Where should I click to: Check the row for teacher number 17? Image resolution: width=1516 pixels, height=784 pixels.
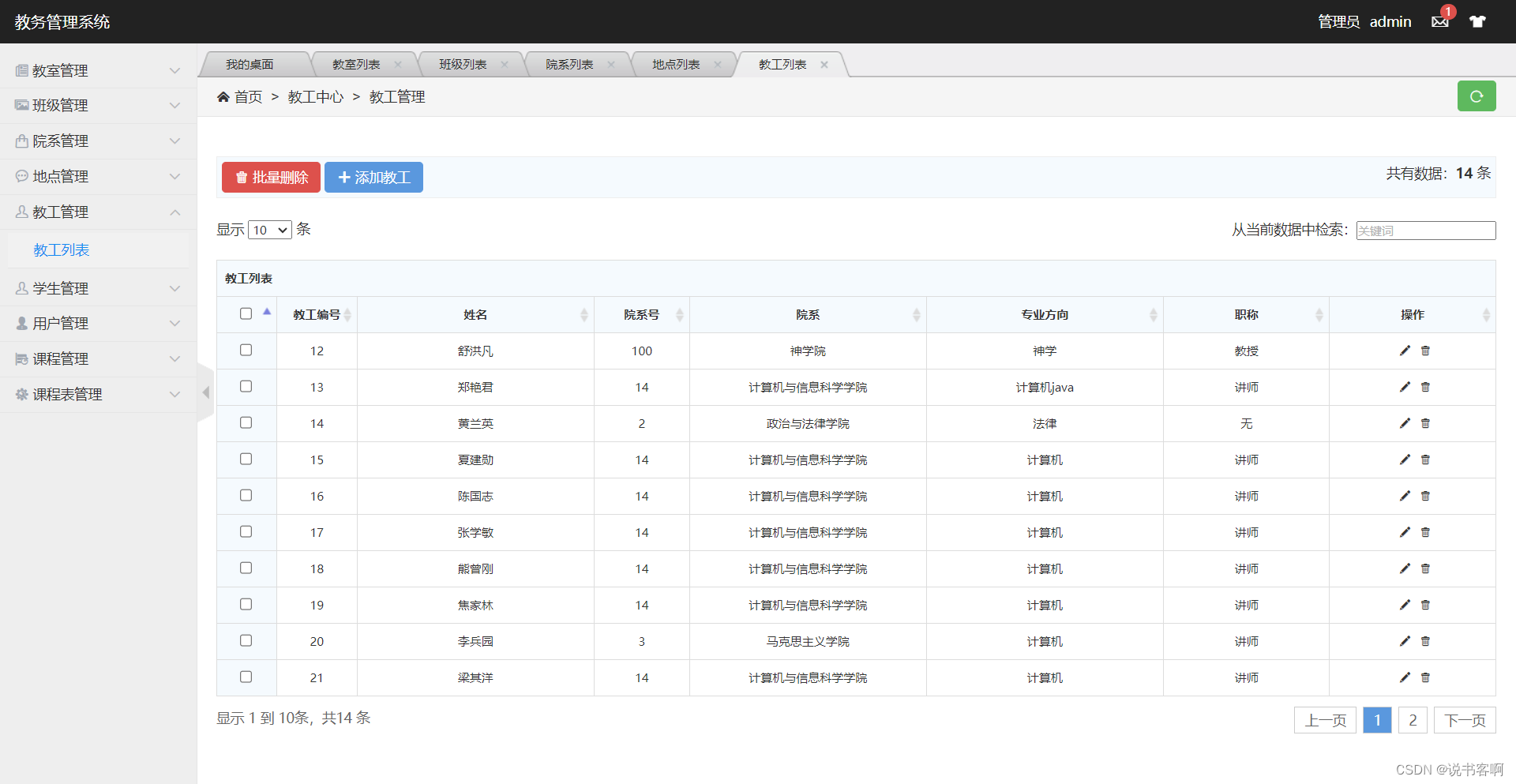pos(246,531)
